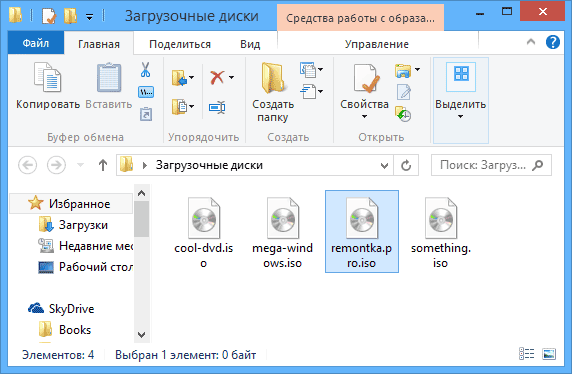
Task: Click the Загрузочные диски breadcrumb in address bar
Action: (x=209, y=165)
